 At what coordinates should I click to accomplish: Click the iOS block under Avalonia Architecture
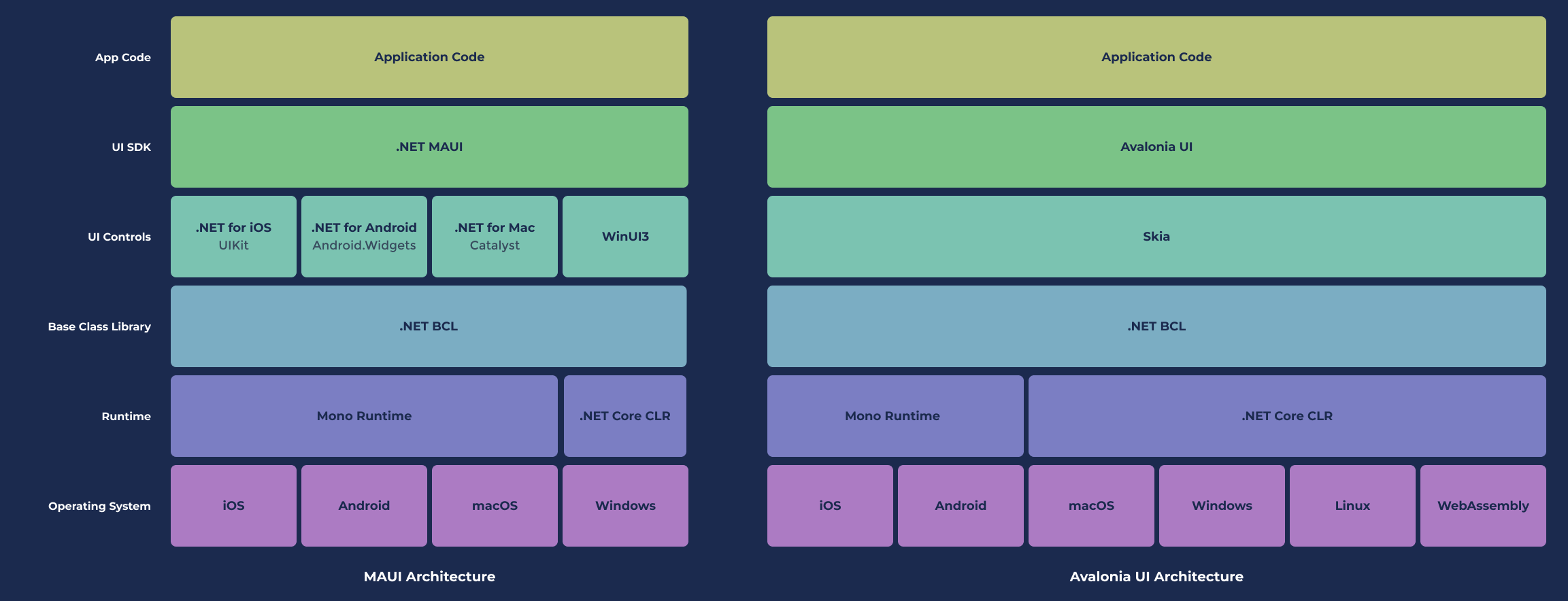point(830,506)
